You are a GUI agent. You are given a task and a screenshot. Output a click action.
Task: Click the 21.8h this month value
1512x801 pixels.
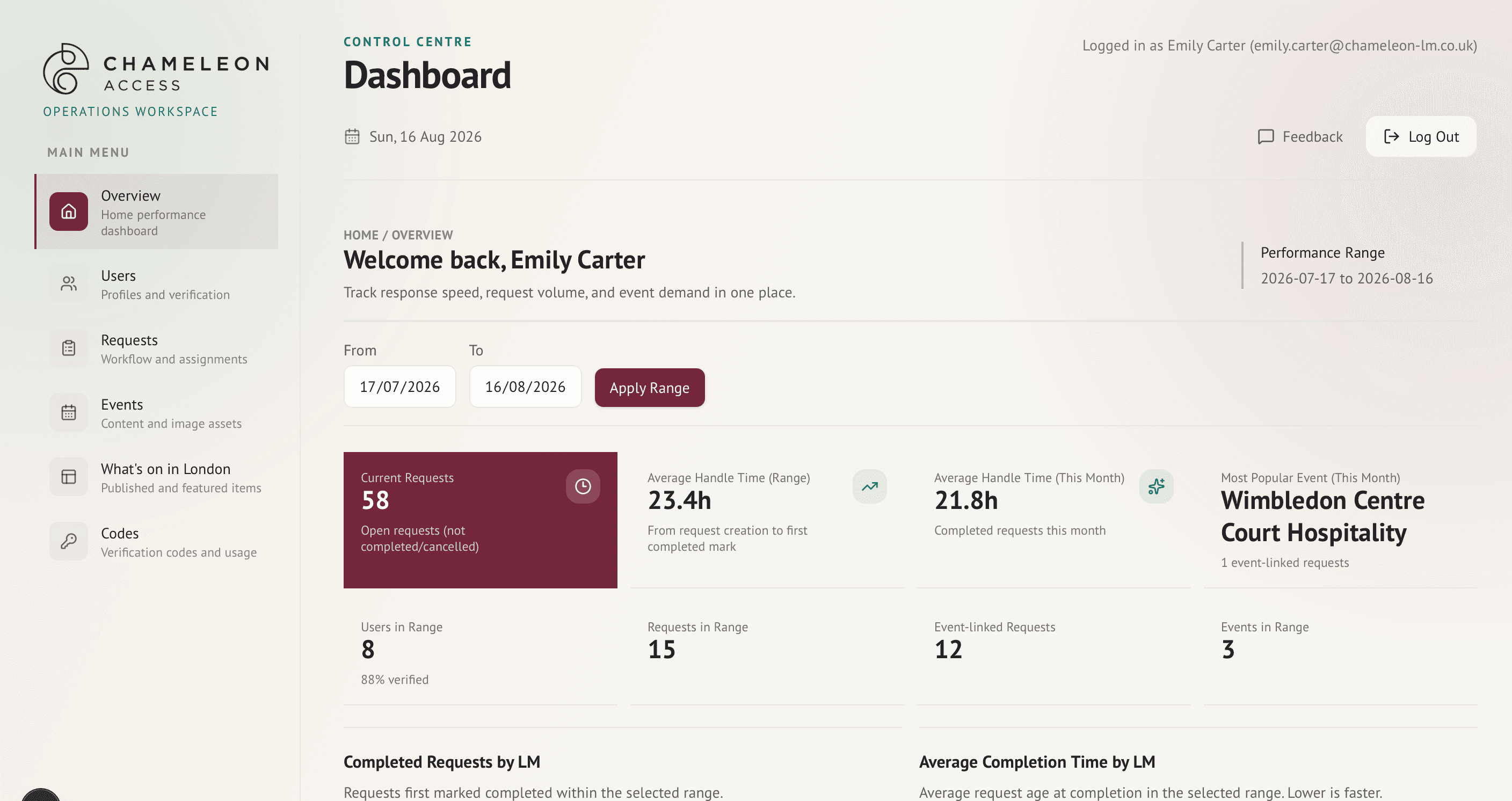pos(965,500)
